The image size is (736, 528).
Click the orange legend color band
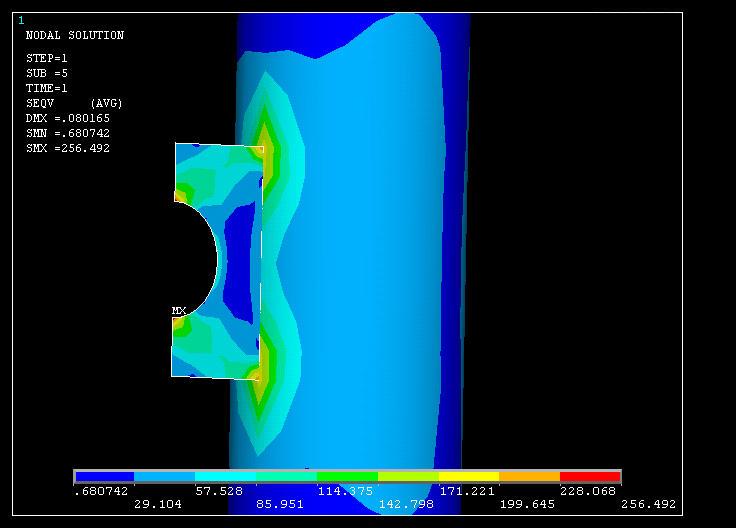(x=529, y=476)
